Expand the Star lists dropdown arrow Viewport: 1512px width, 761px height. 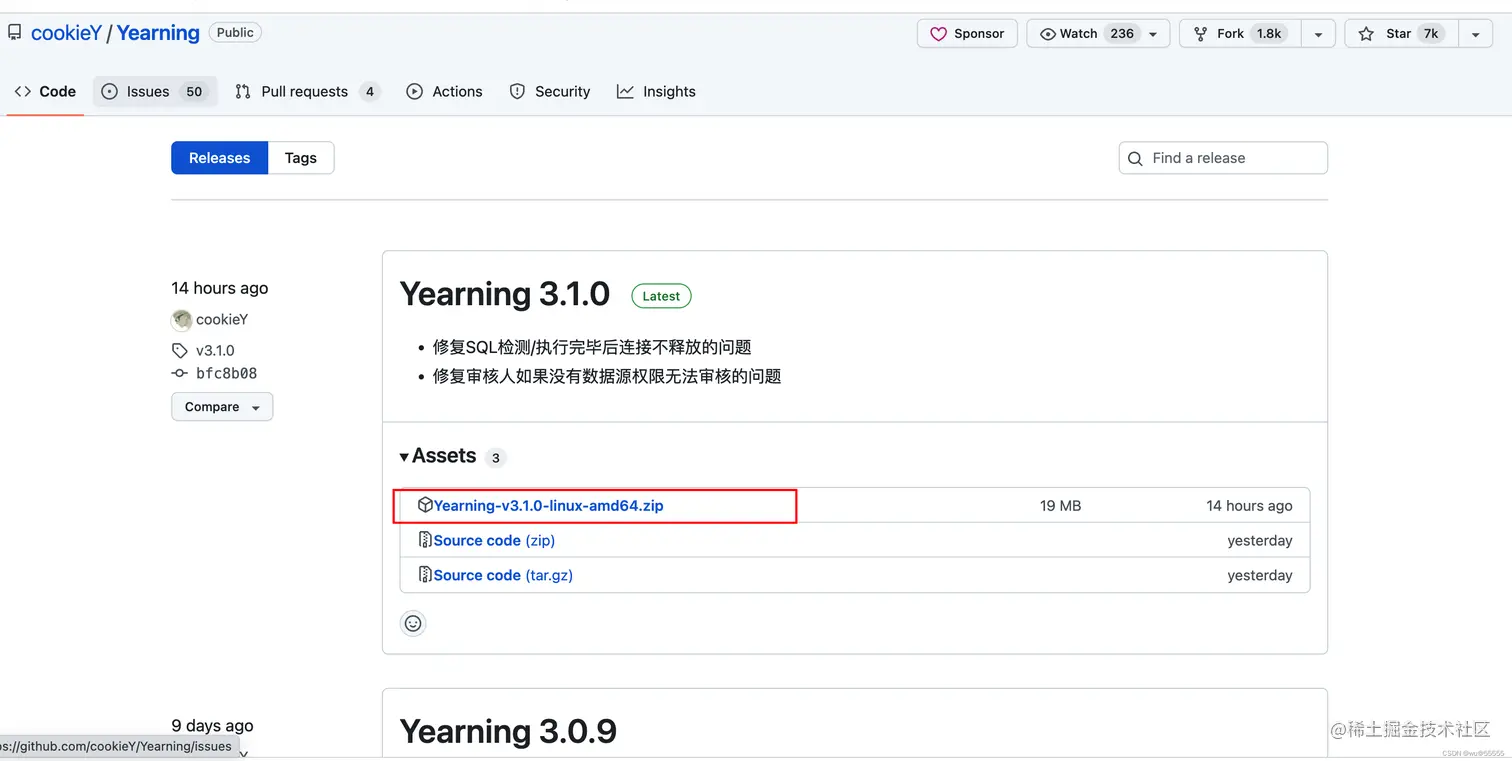[1475, 33]
